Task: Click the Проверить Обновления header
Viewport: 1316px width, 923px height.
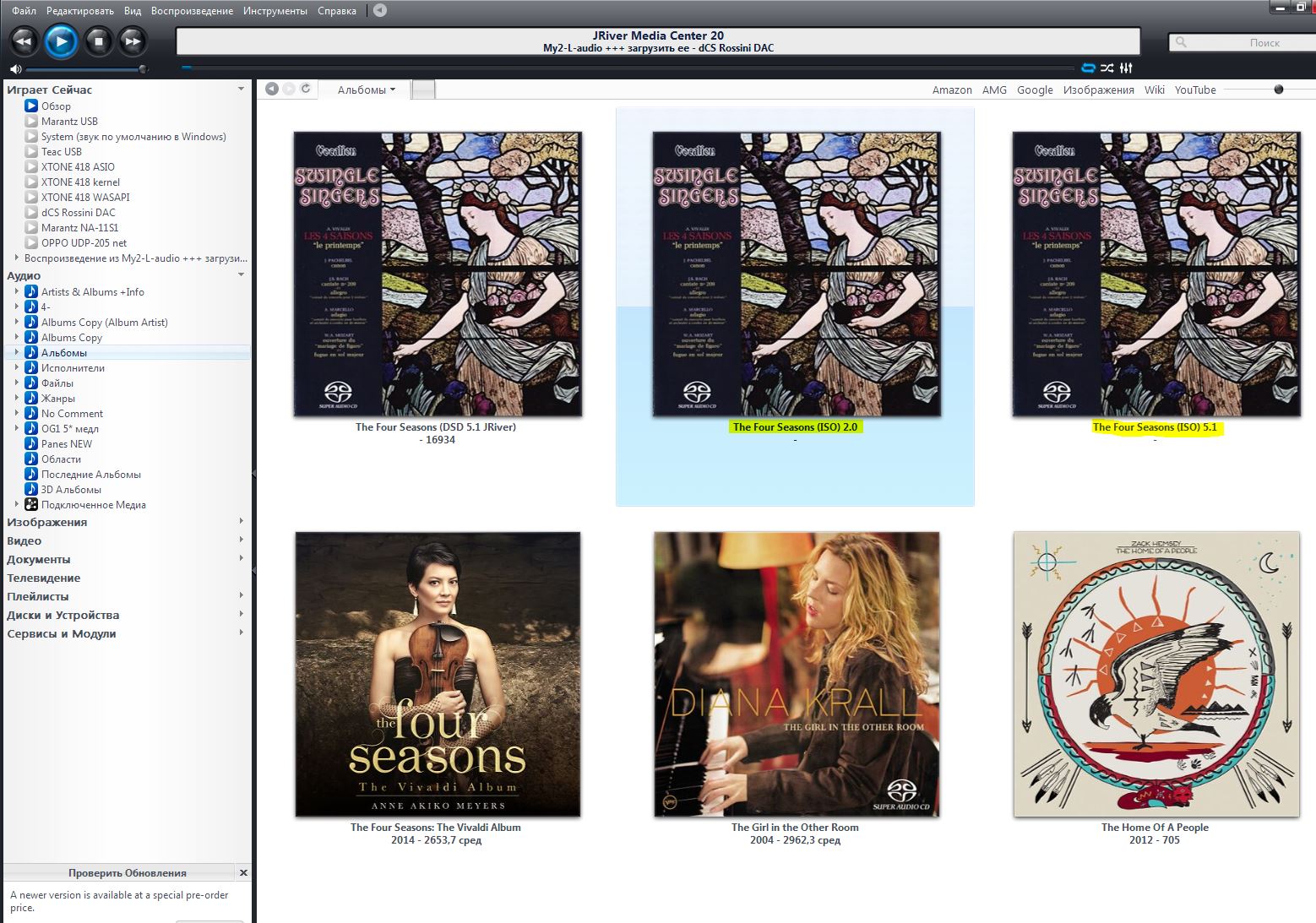Action: [128, 872]
